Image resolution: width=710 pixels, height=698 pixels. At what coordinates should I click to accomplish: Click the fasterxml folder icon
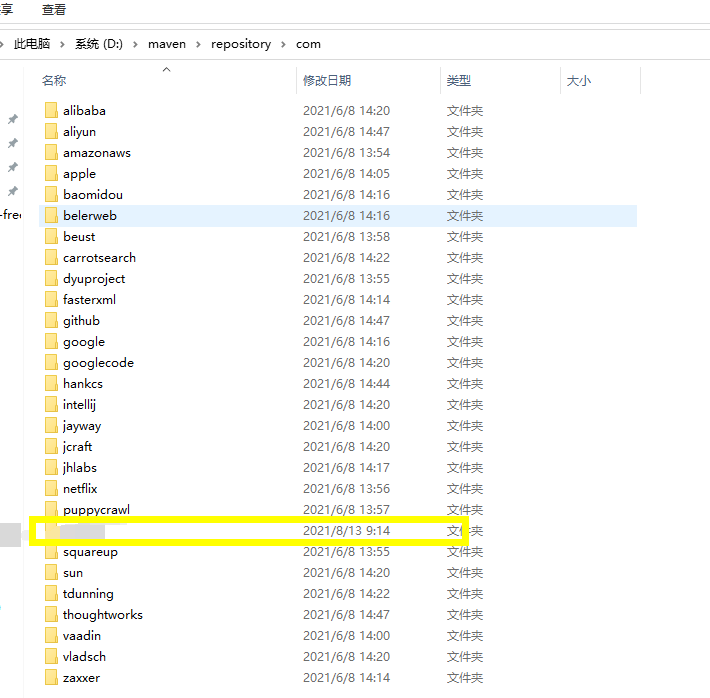51,299
